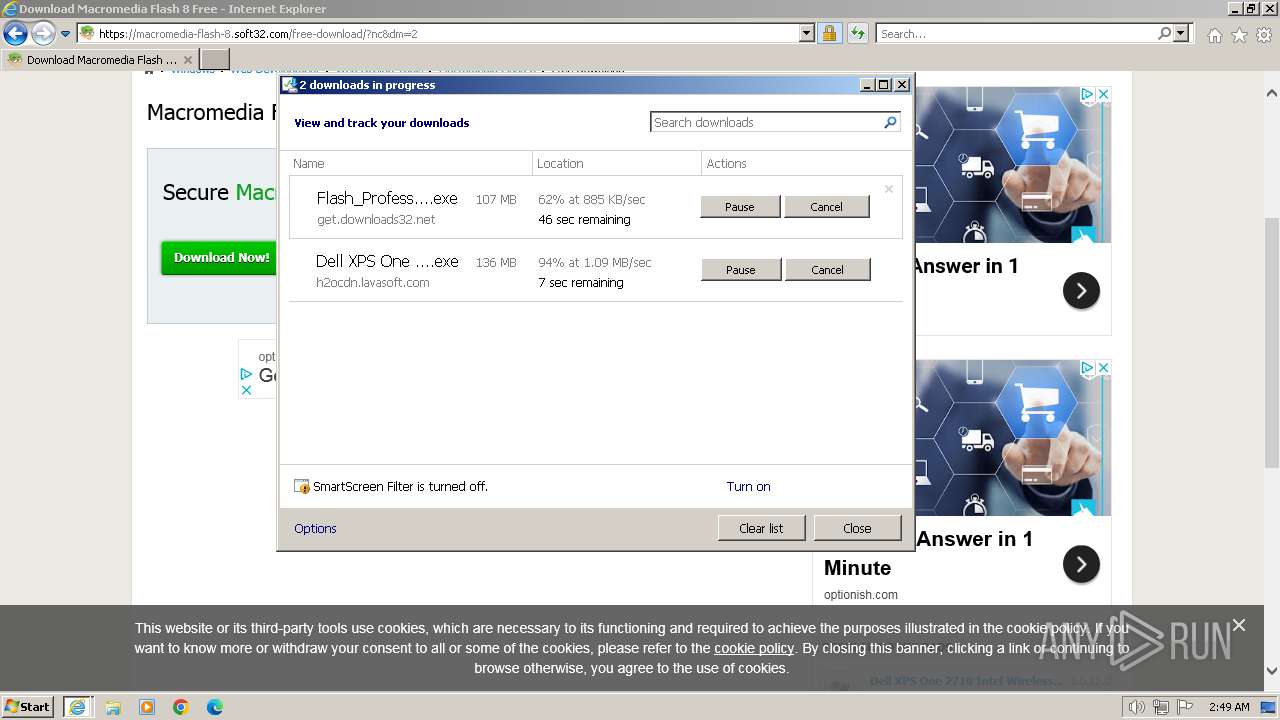
Task: Expand the search provider dropdown
Action: pyautogui.click(x=1181, y=34)
